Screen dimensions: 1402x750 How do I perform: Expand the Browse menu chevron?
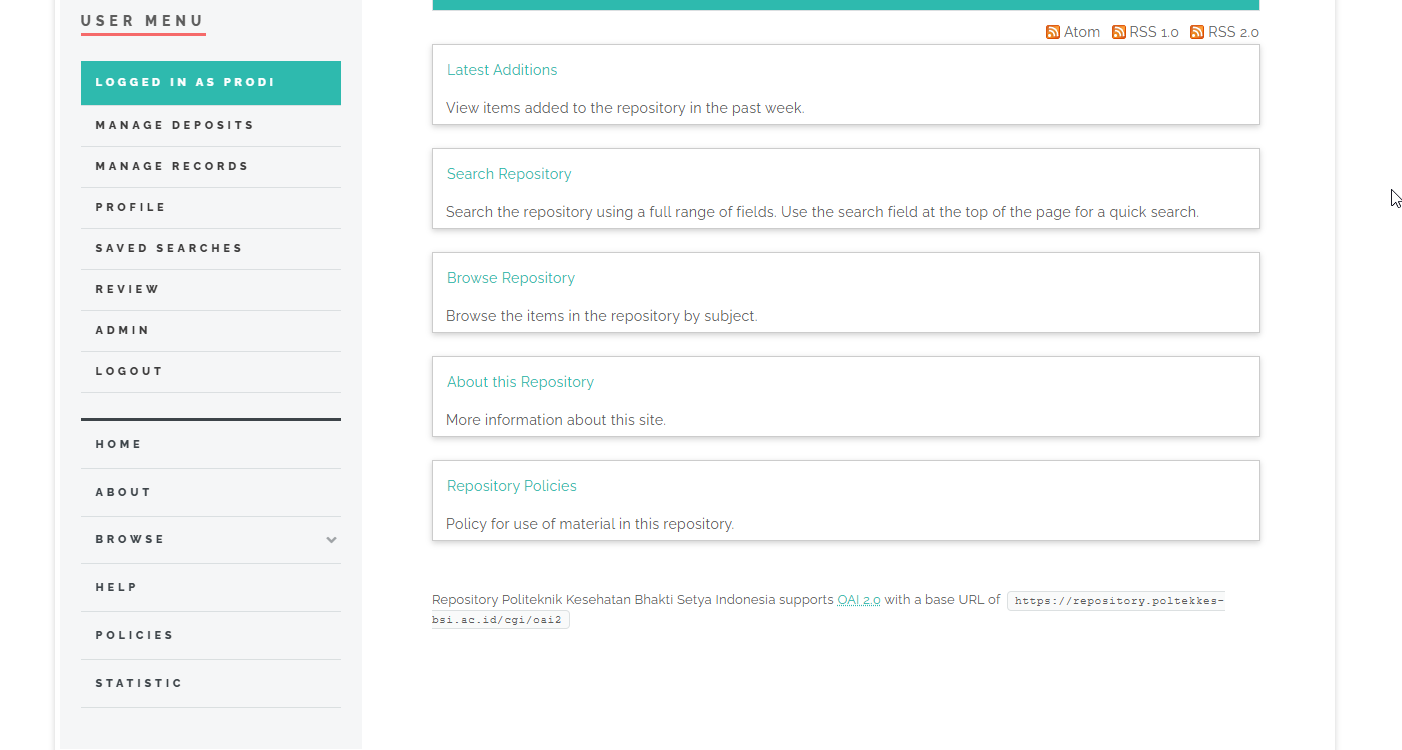331,540
